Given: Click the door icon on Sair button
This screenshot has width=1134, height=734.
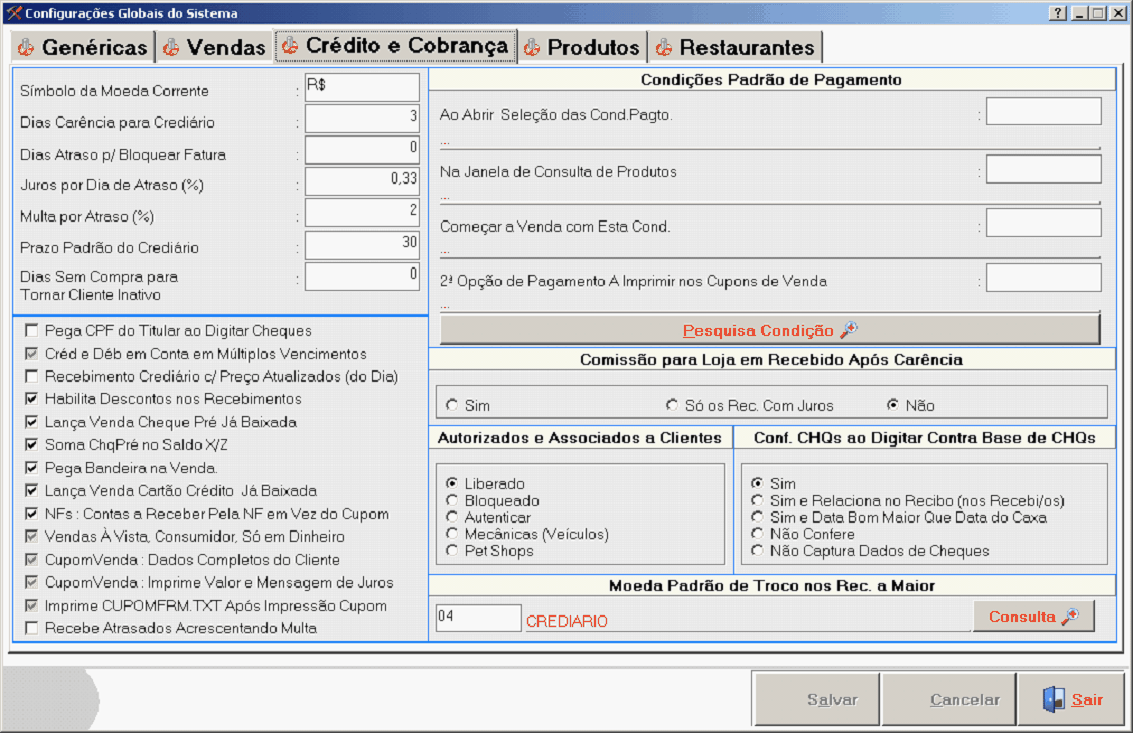Looking at the screenshot, I should (x=1054, y=699).
